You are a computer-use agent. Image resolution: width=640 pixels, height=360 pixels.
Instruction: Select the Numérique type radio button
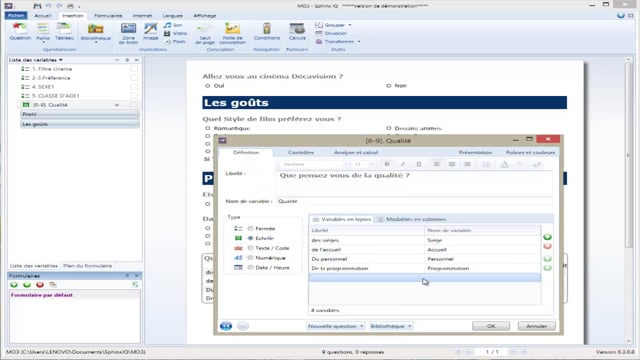click(x=250, y=258)
